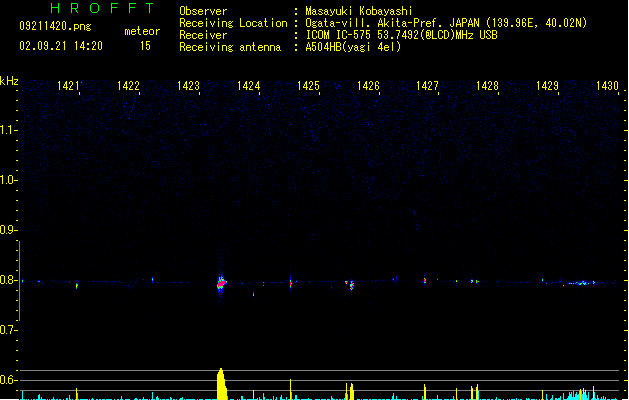Click the meteor count value 15
Screen dimensions: 629x400
coord(145,46)
